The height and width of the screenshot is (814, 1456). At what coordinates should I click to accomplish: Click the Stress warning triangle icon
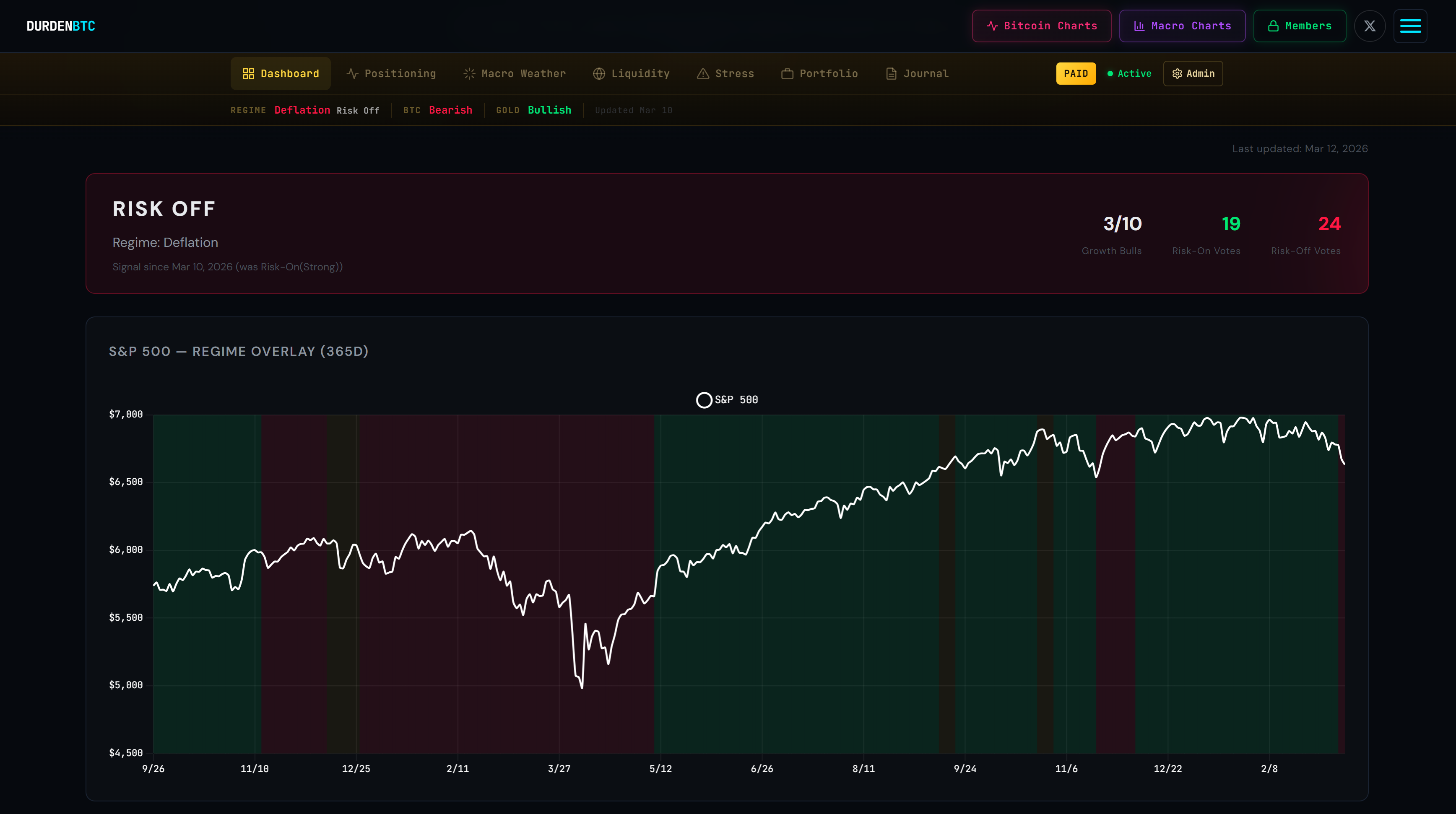coord(702,73)
